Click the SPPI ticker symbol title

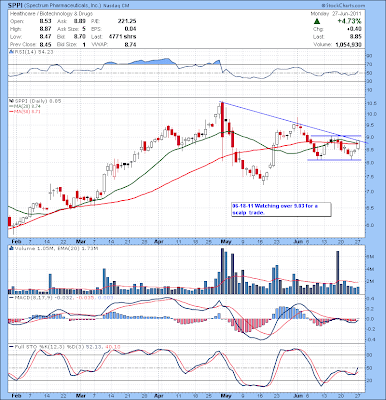click(x=15, y=6)
